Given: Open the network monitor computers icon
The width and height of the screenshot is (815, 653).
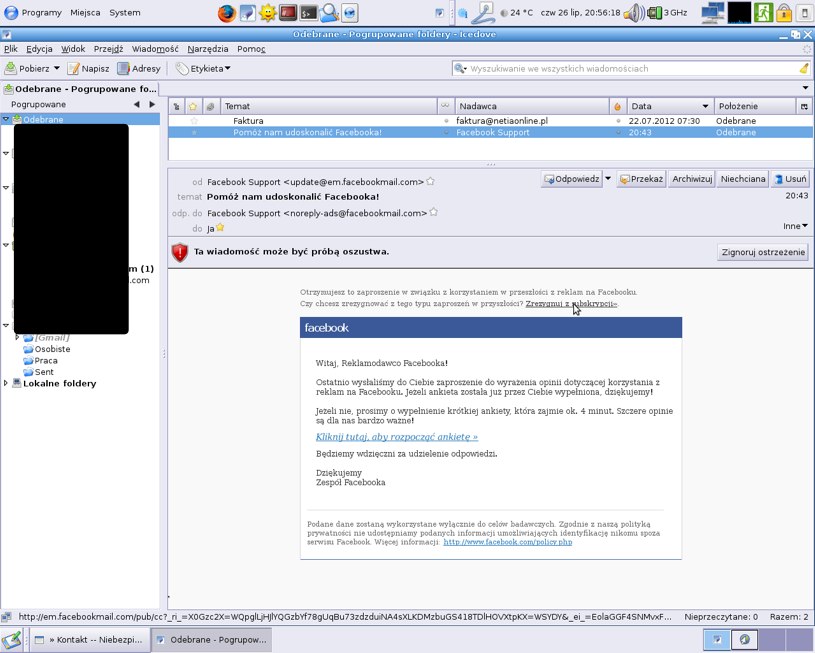Looking at the screenshot, I should click(713, 12).
